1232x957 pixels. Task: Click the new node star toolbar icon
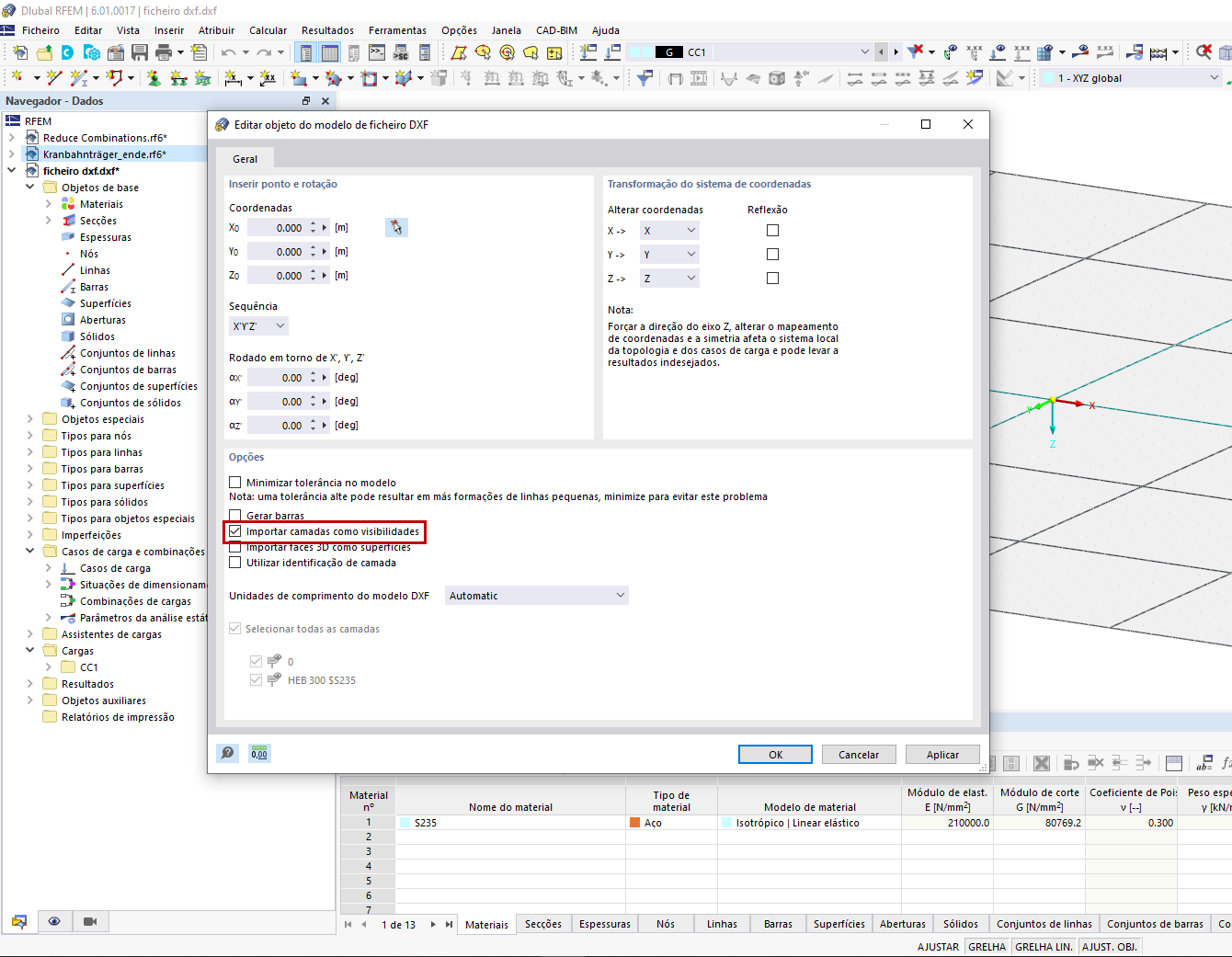[x=18, y=78]
